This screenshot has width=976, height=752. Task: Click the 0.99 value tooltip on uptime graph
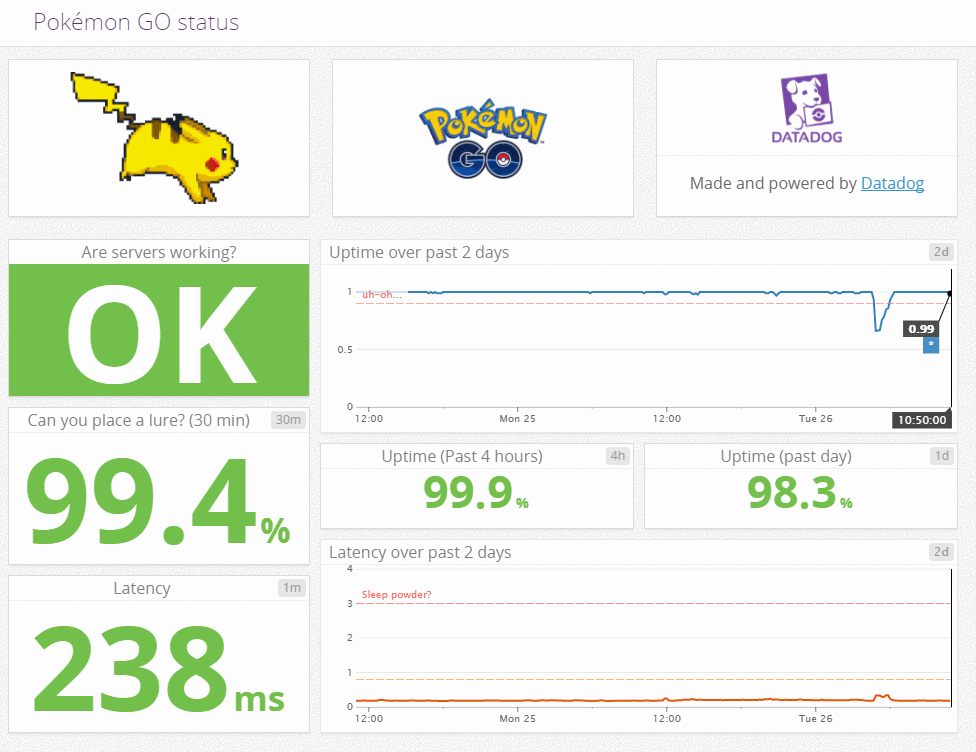(921, 329)
